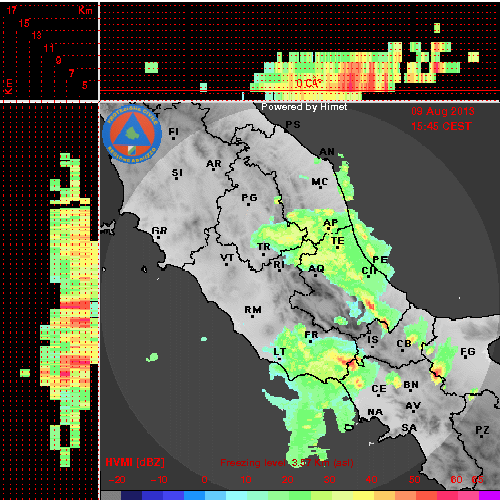This screenshot has width=500, height=500.
Task: Click the SA city label
Action: pos(409,427)
